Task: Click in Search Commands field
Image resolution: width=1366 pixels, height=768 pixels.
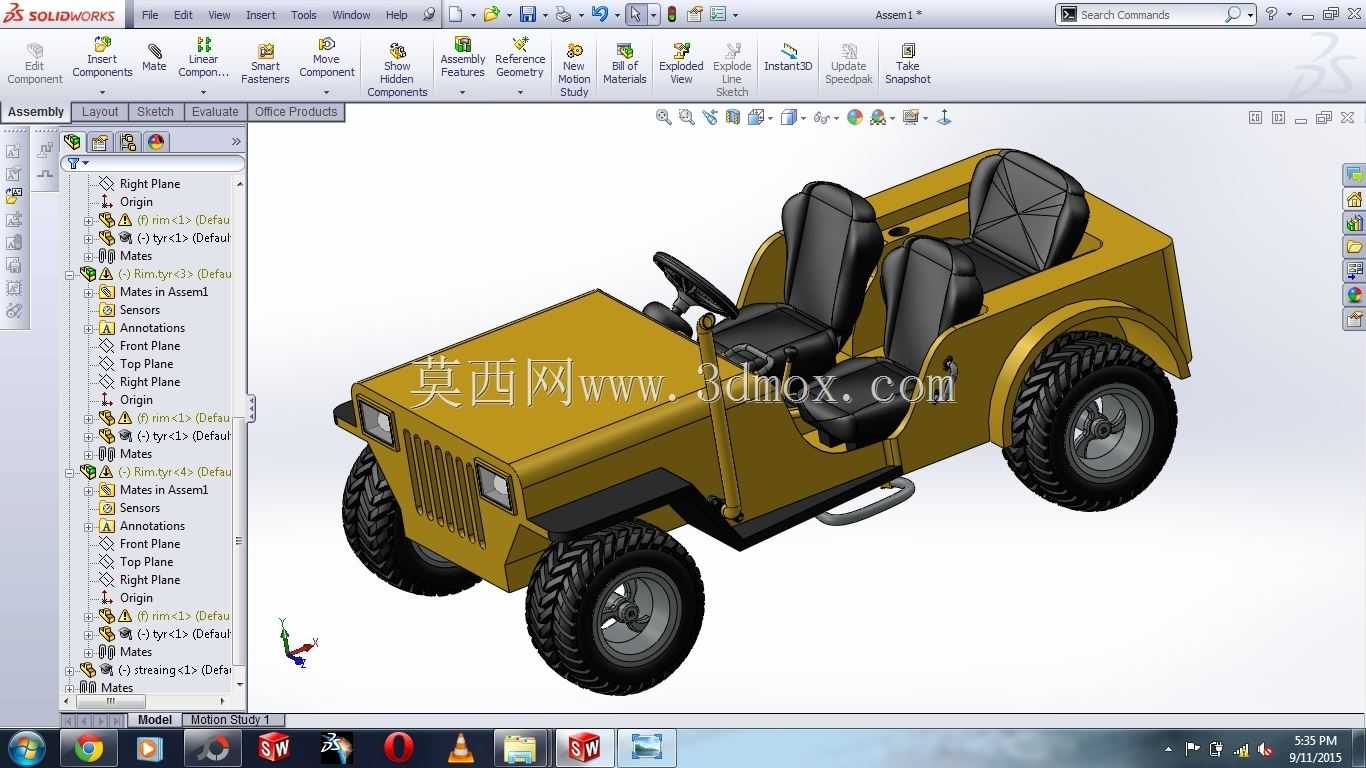Action: (x=1150, y=15)
